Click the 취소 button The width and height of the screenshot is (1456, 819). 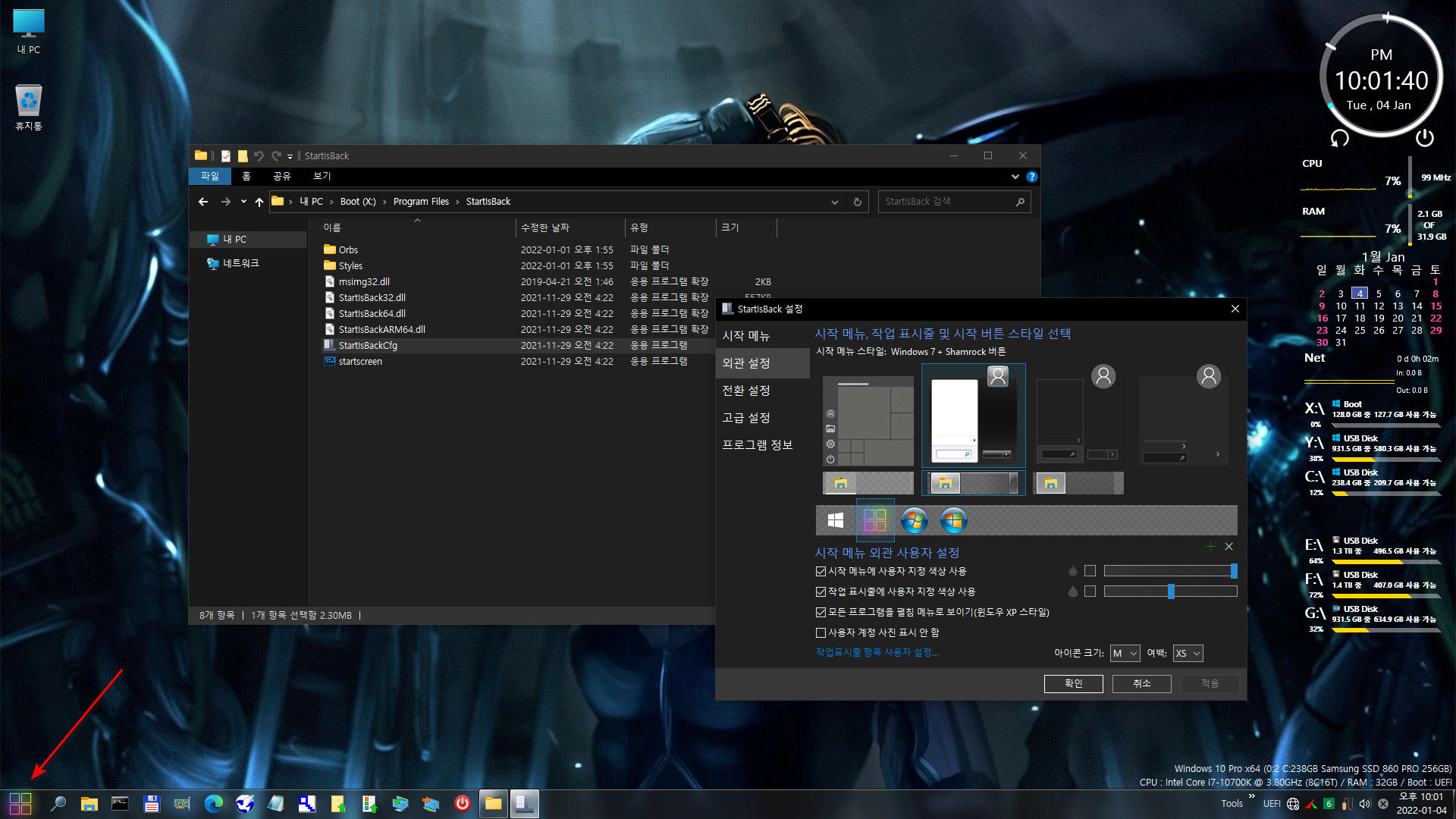coord(1142,683)
